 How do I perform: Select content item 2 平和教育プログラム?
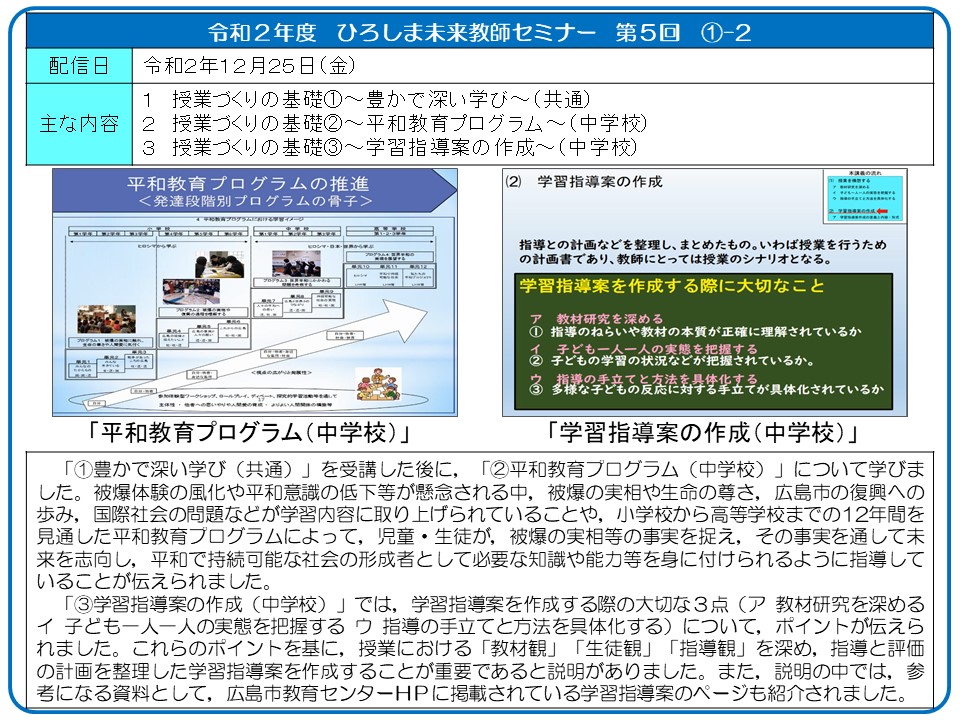(x=395, y=124)
